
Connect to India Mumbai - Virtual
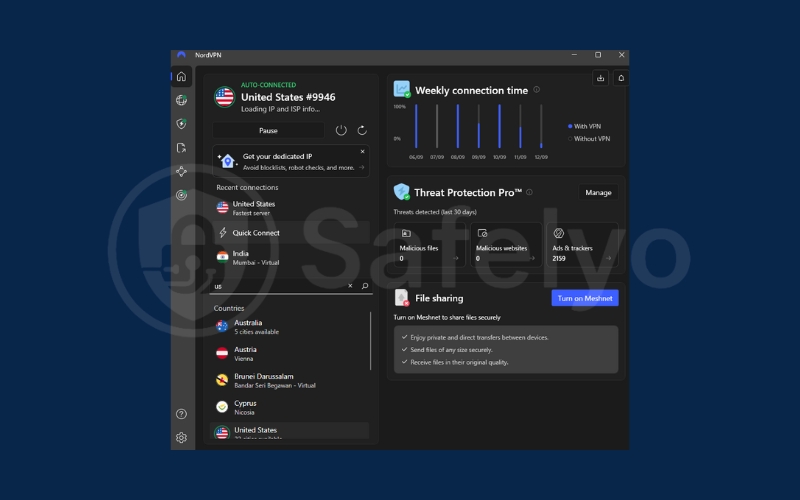[291, 258]
